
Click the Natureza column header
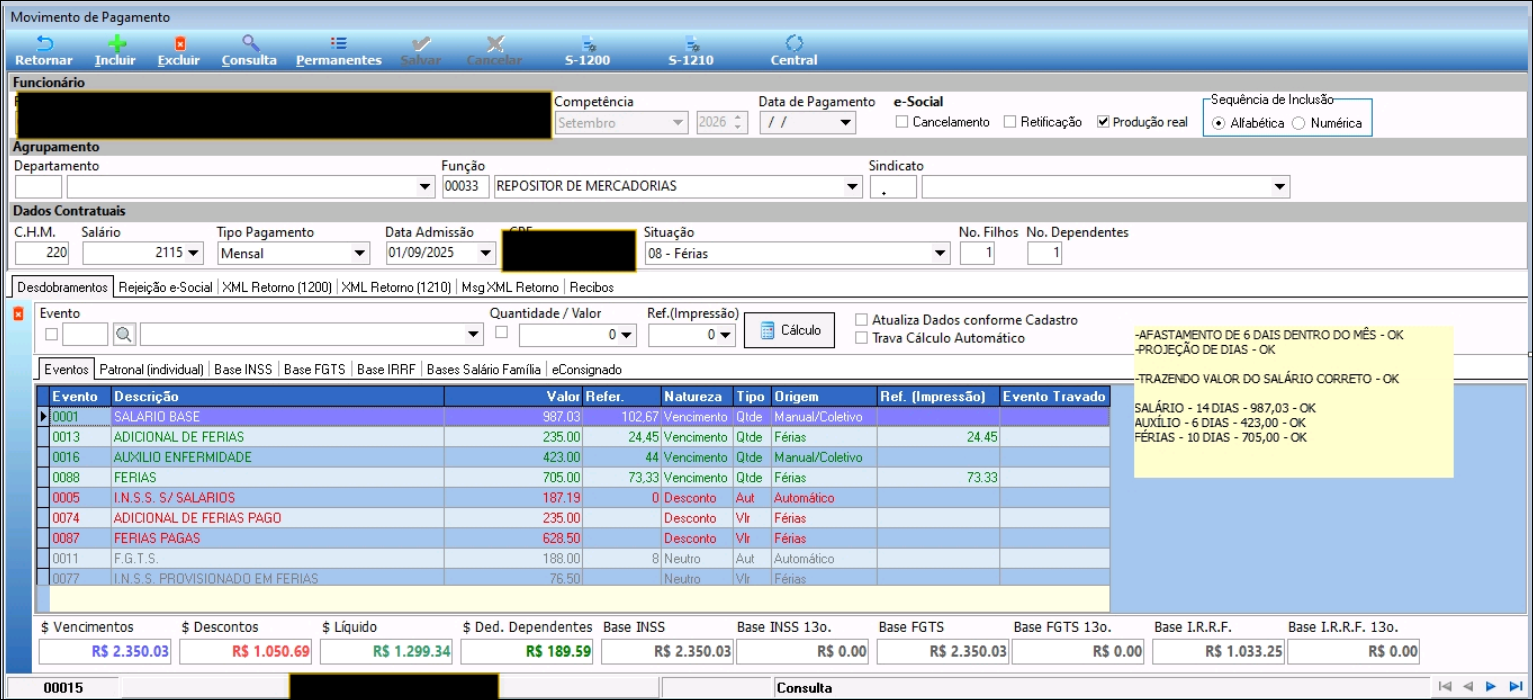697,397
